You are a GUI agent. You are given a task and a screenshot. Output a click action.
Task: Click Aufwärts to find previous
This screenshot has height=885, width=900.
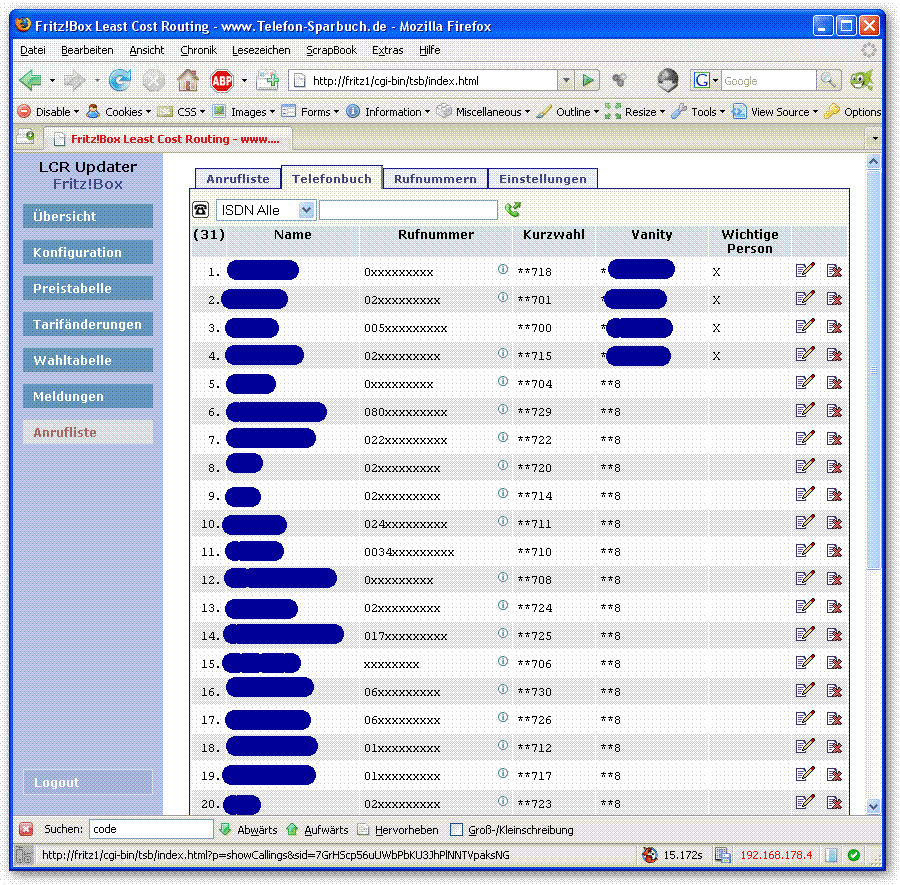(317, 829)
